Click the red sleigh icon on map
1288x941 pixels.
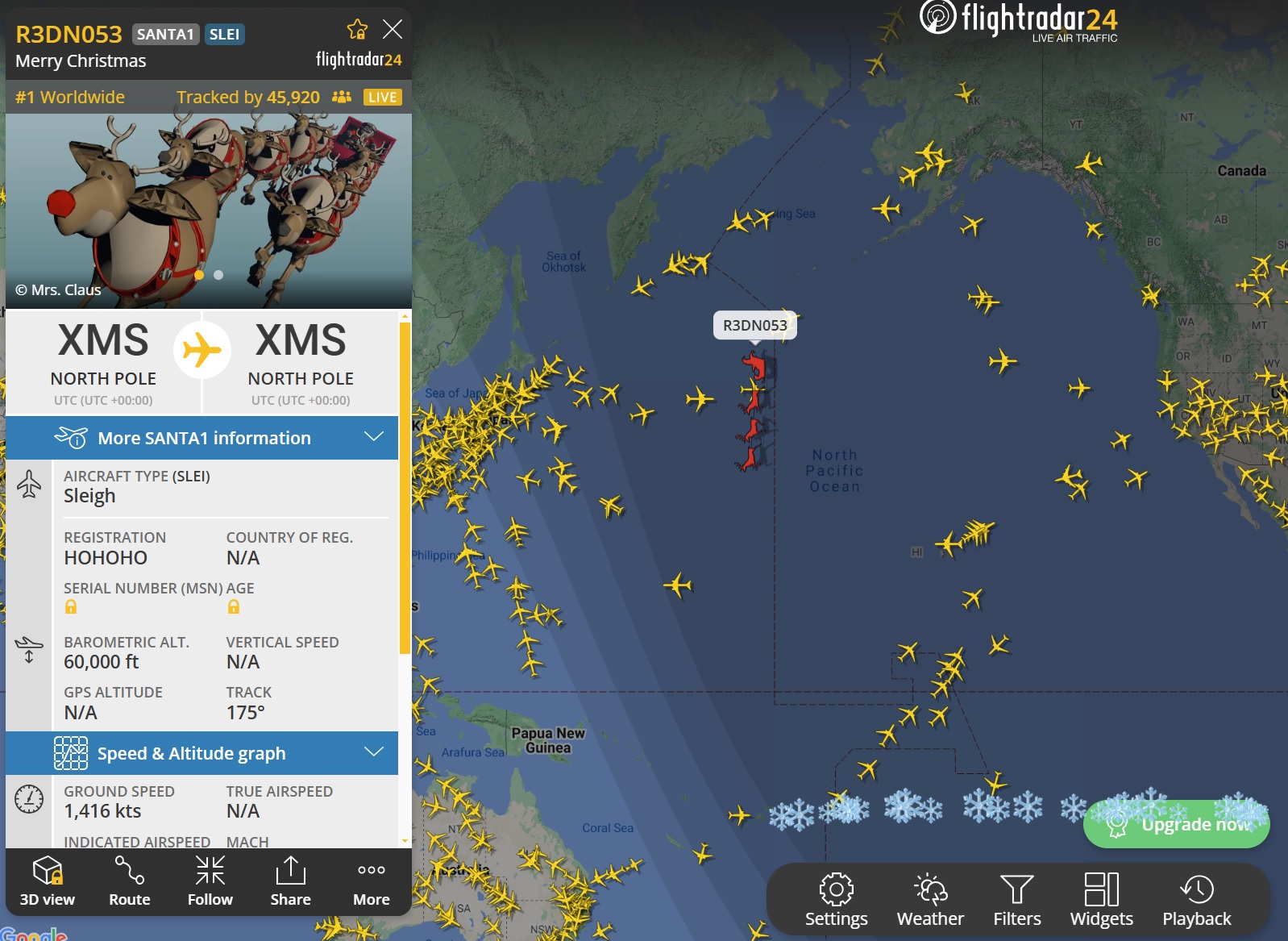pyautogui.click(x=754, y=412)
